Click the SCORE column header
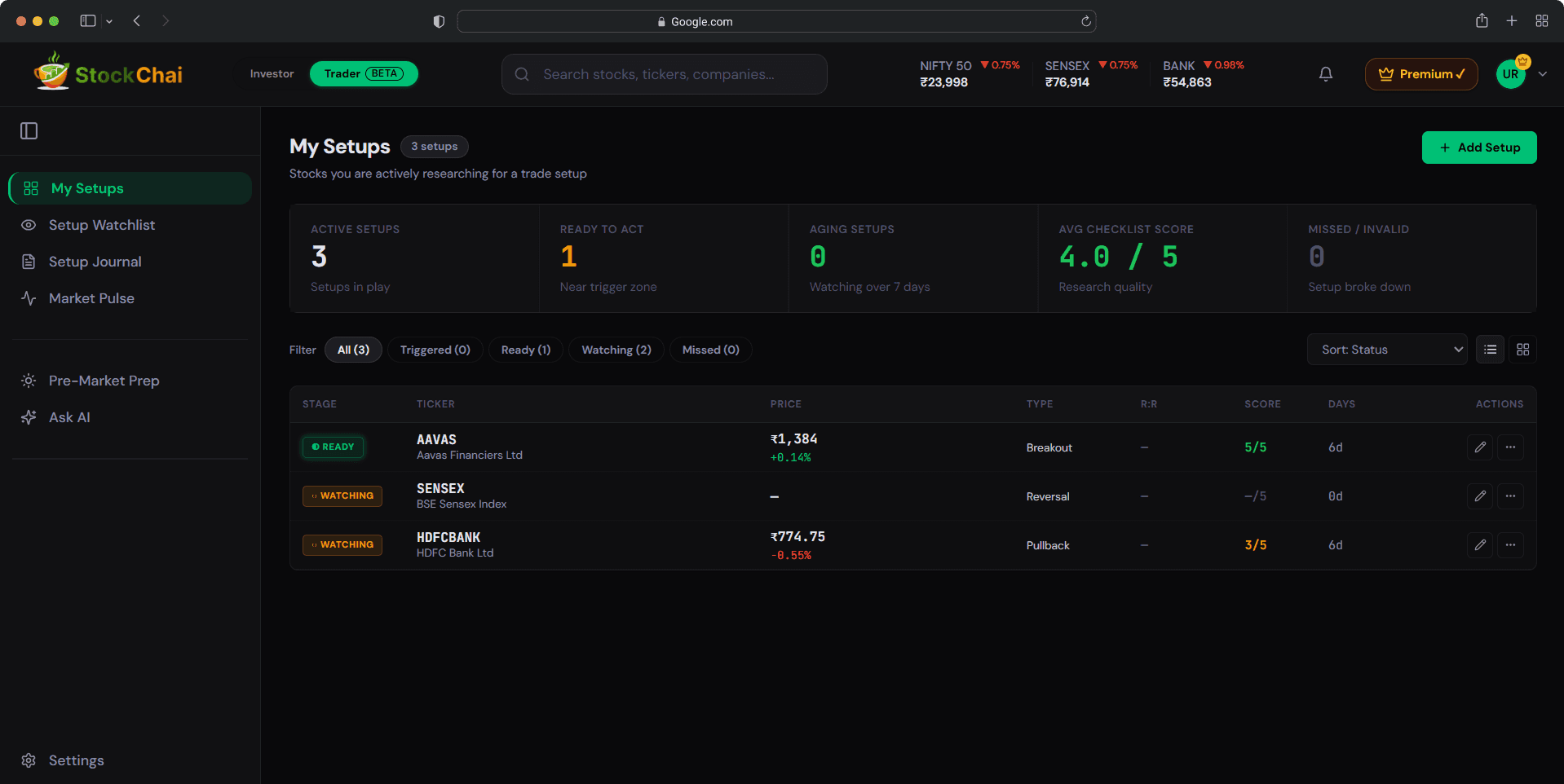 pos(1262,404)
